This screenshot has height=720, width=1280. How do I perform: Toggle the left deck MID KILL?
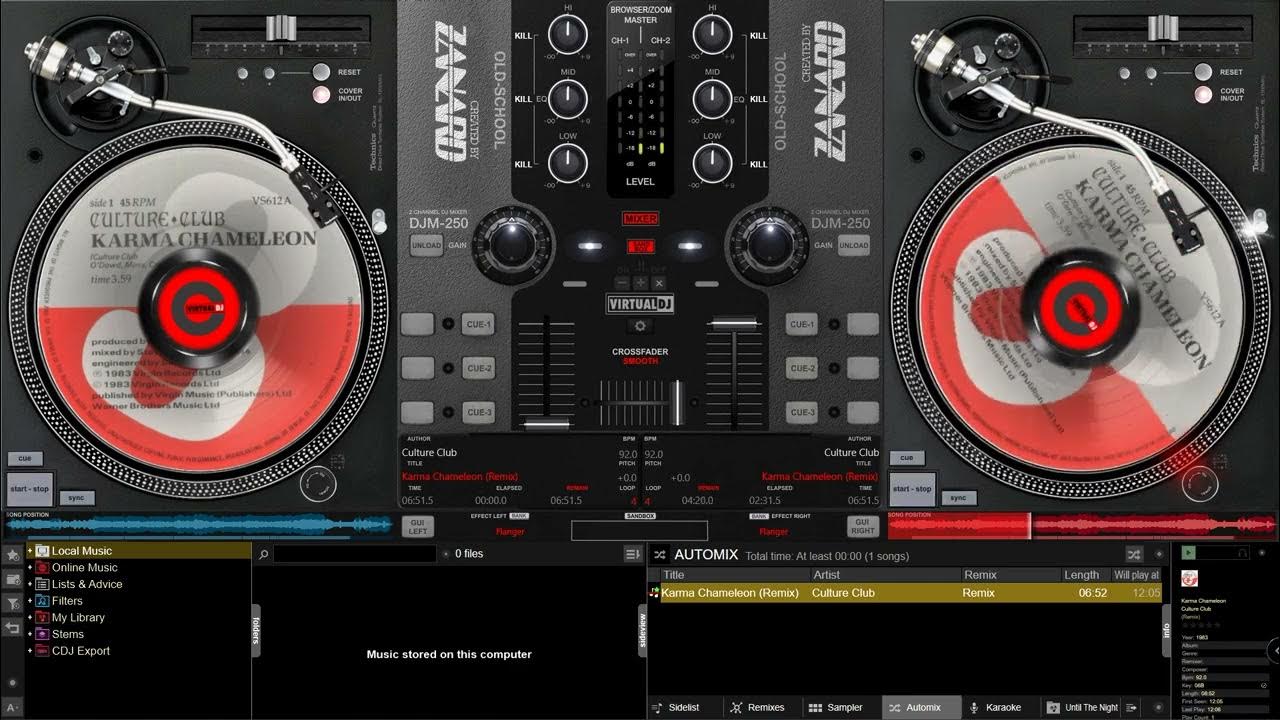coord(522,99)
